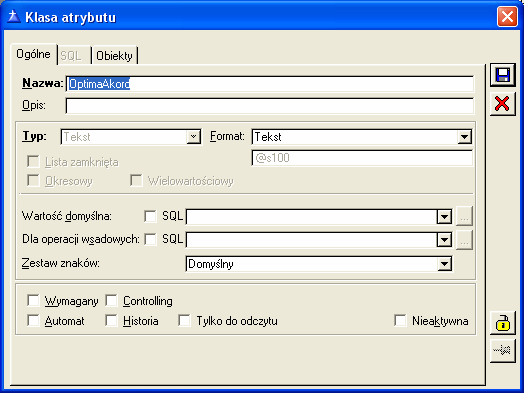Viewport: 524px width, 393px height.
Task: Click ellipsis button beside Wartość domyślna
Action: [465, 216]
